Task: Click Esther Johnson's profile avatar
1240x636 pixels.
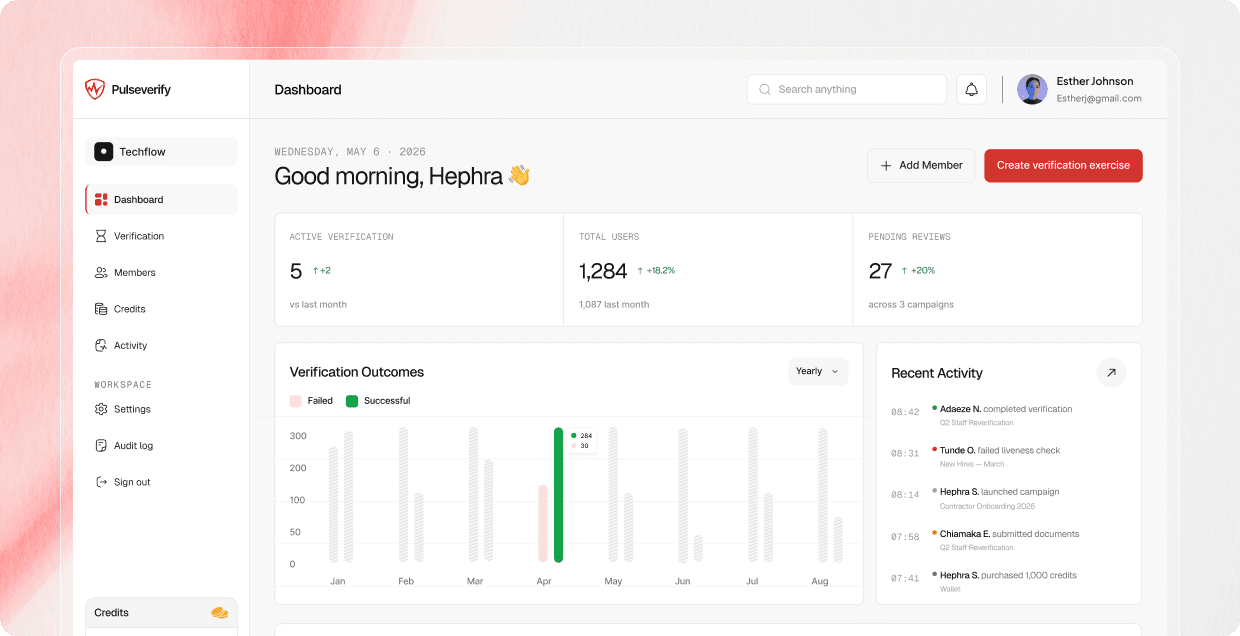Action: click(1032, 89)
